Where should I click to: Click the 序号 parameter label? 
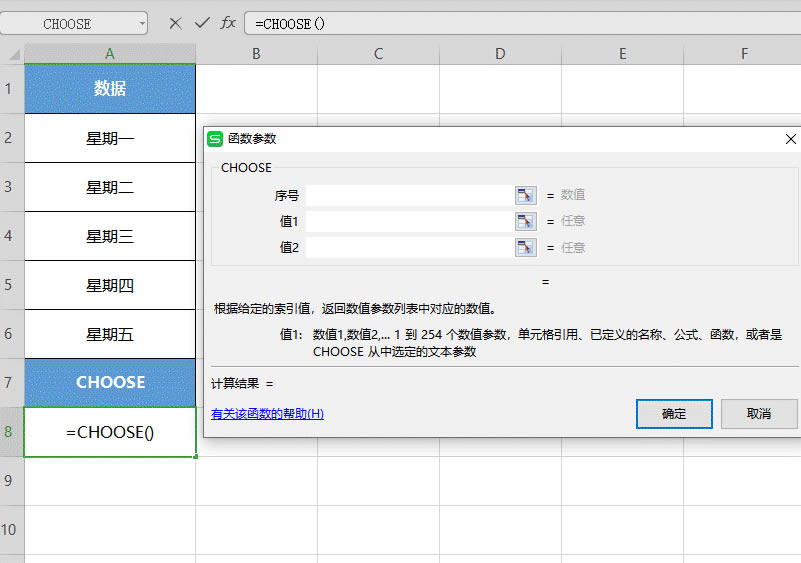tap(287, 195)
